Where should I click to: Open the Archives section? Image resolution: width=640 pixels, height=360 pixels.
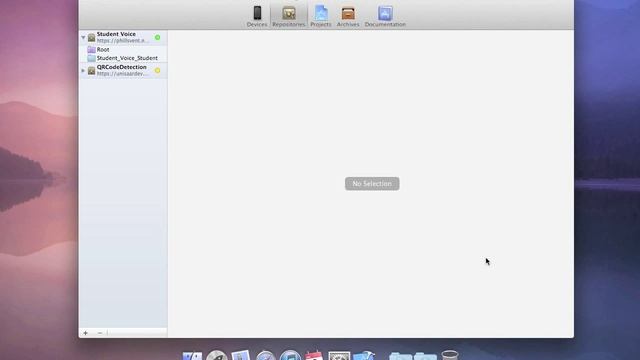(x=348, y=16)
